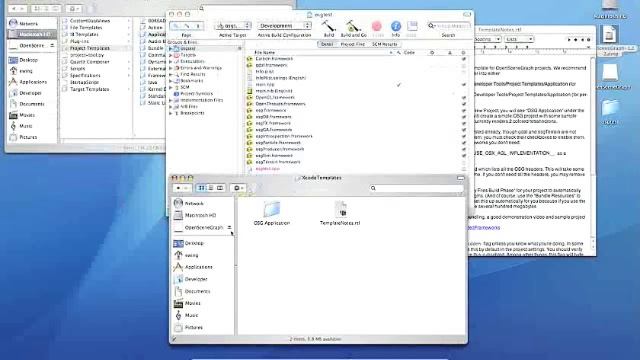Screen dimensions: 640x360
Task: Open the top-right desktop drive icon
Action: 610,9
